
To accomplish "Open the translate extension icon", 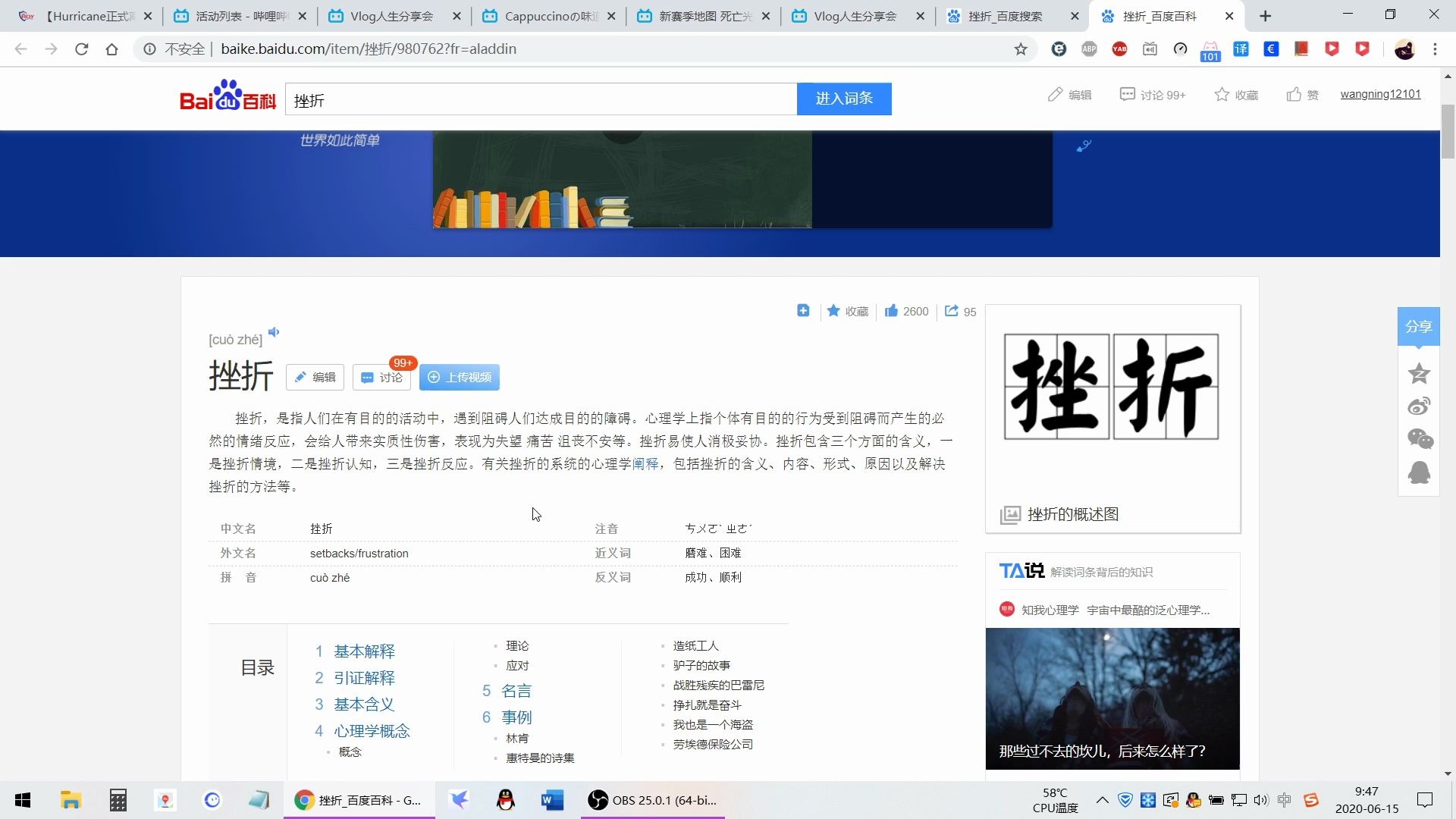I will pos(1241,49).
